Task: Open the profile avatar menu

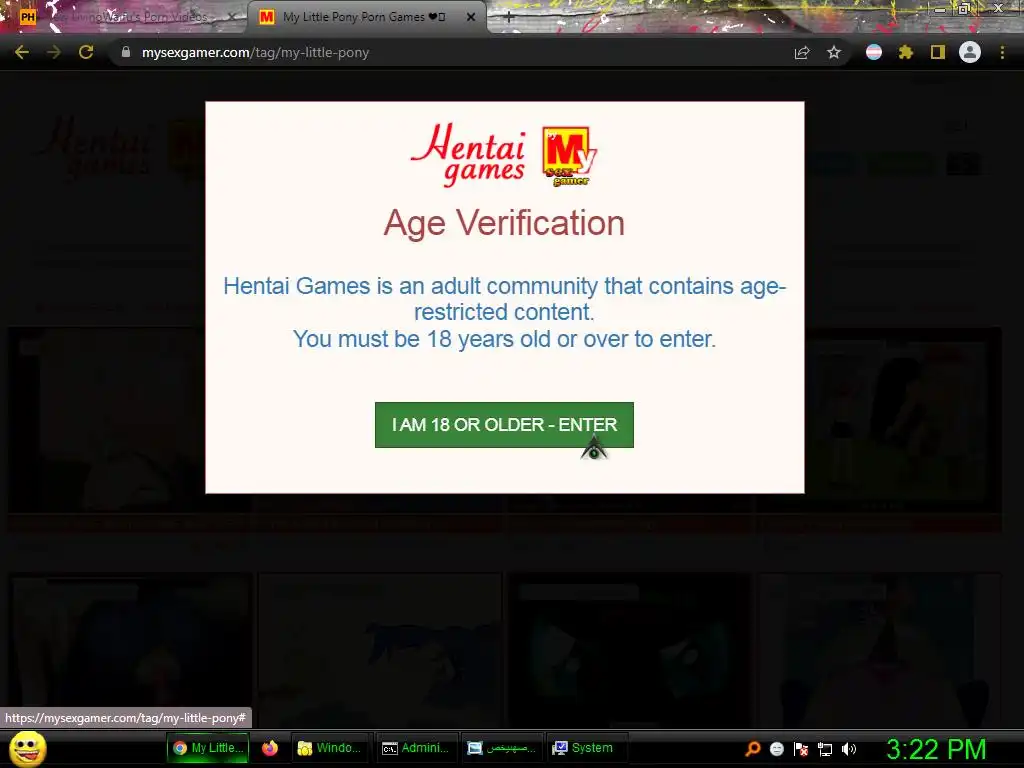Action: (x=970, y=52)
